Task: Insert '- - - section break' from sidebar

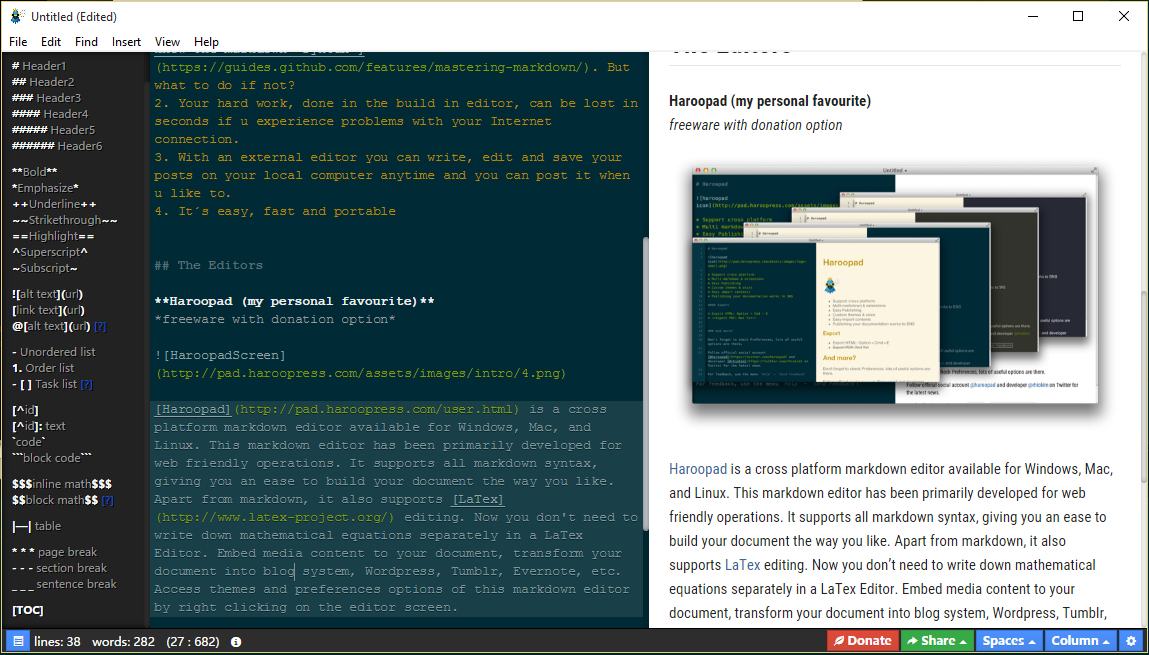Action: pyautogui.click(x=59, y=569)
